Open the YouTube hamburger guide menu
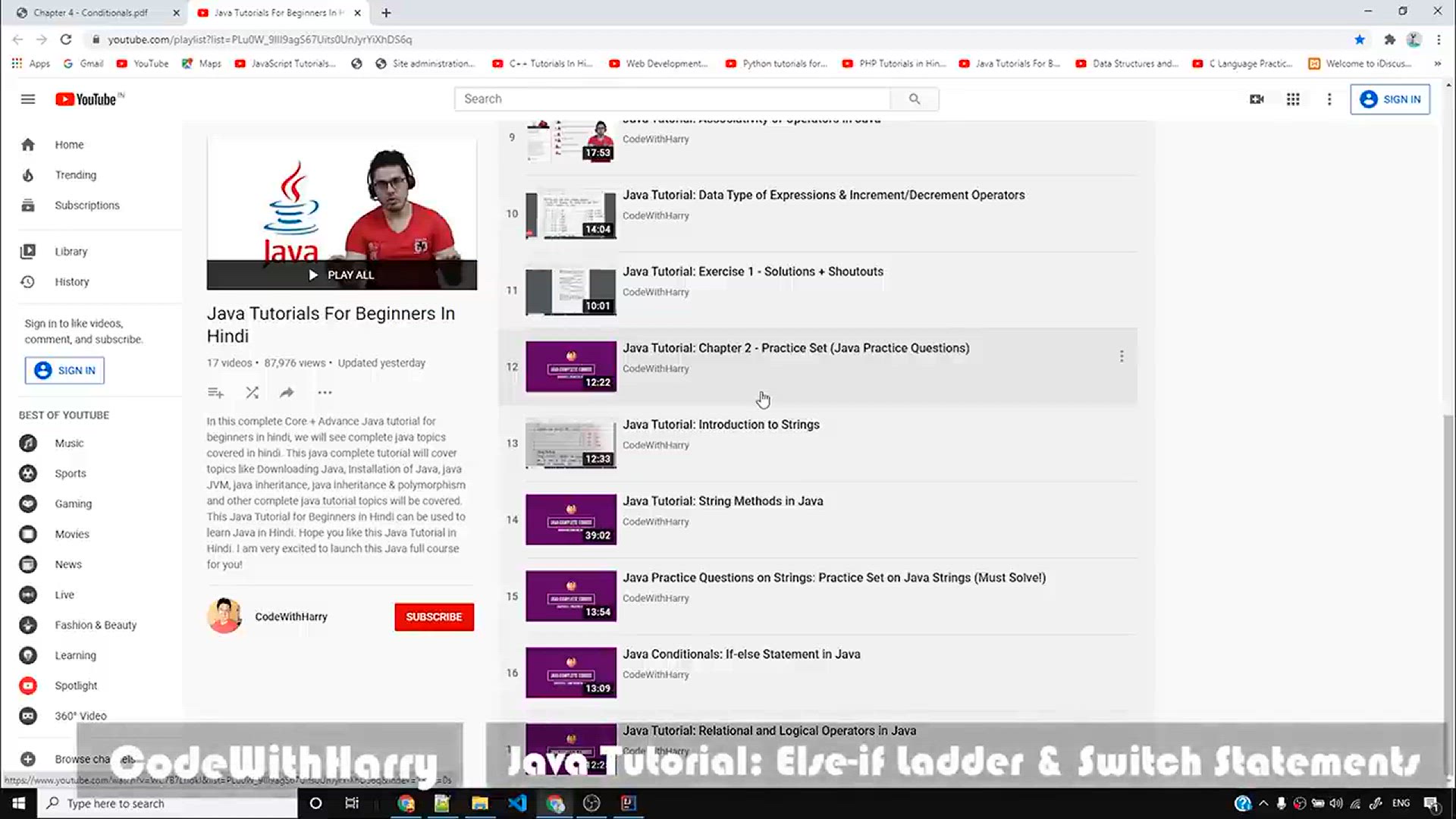The image size is (1456, 819). [x=28, y=99]
